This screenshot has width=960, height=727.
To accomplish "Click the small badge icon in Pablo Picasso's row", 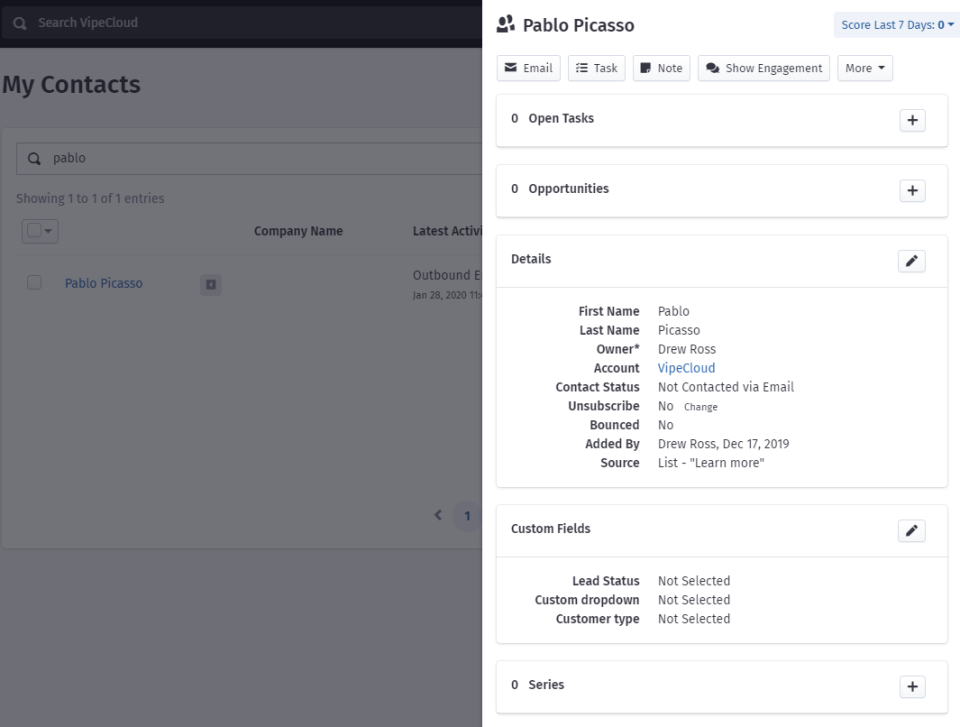I will point(210,284).
